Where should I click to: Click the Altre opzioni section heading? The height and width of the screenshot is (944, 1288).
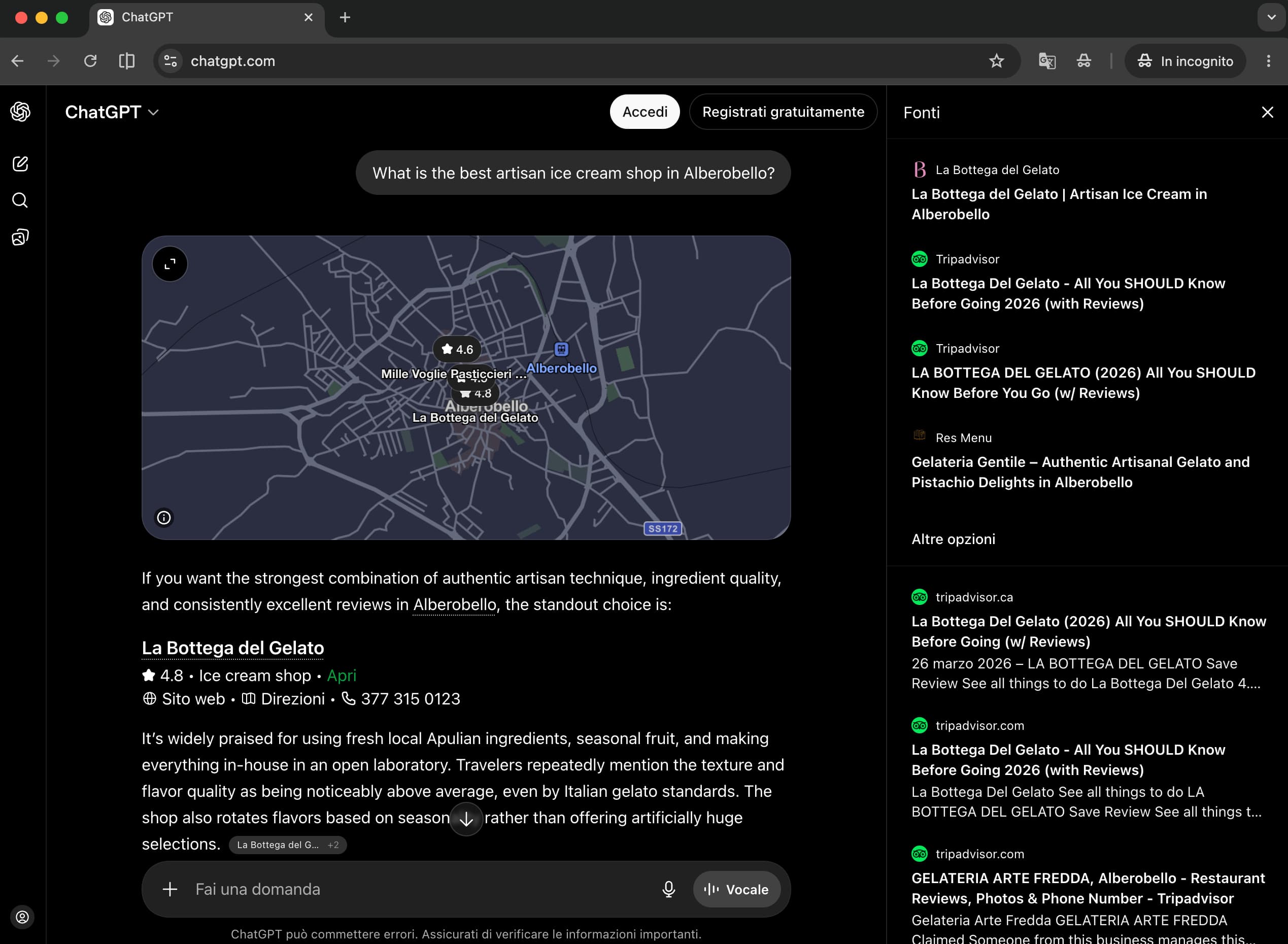[953, 539]
